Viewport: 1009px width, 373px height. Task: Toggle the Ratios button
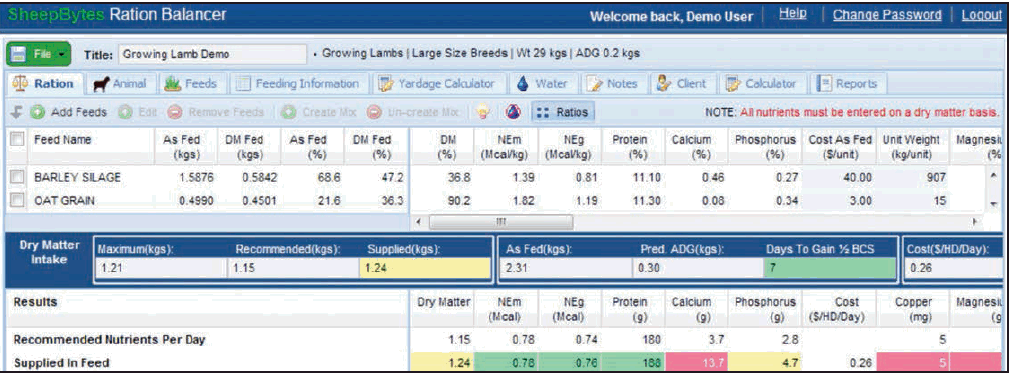562,112
